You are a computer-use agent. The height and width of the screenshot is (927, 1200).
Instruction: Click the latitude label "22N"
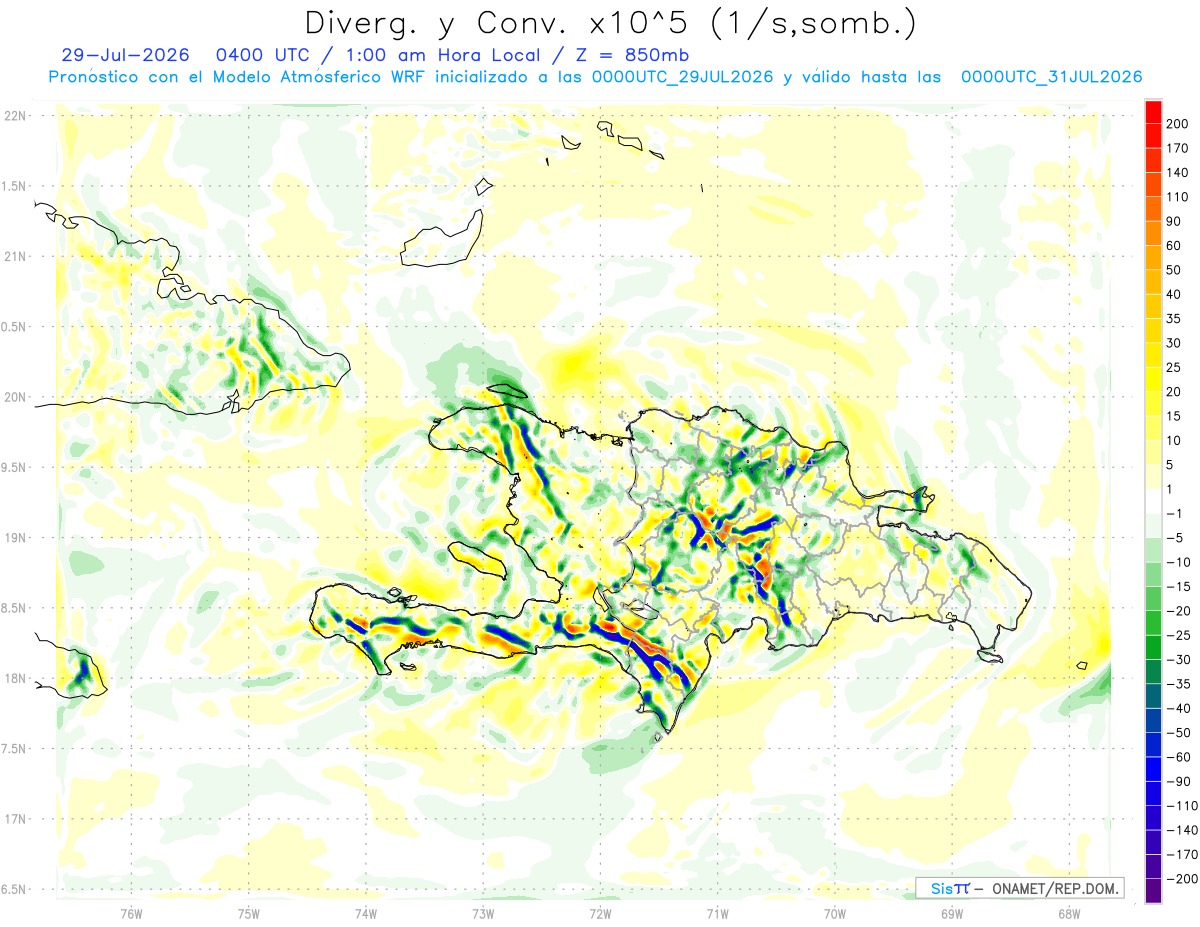click(x=15, y=115)
